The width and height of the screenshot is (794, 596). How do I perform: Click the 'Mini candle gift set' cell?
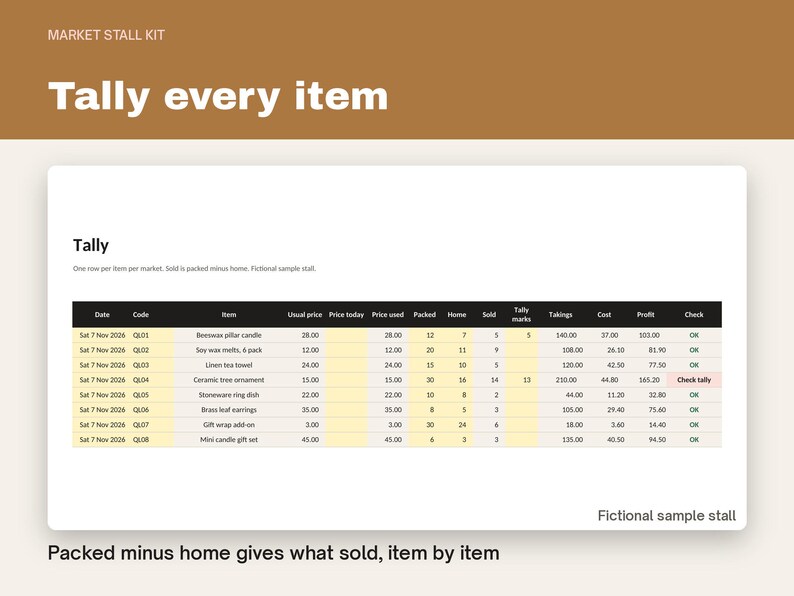coord(229,440)
